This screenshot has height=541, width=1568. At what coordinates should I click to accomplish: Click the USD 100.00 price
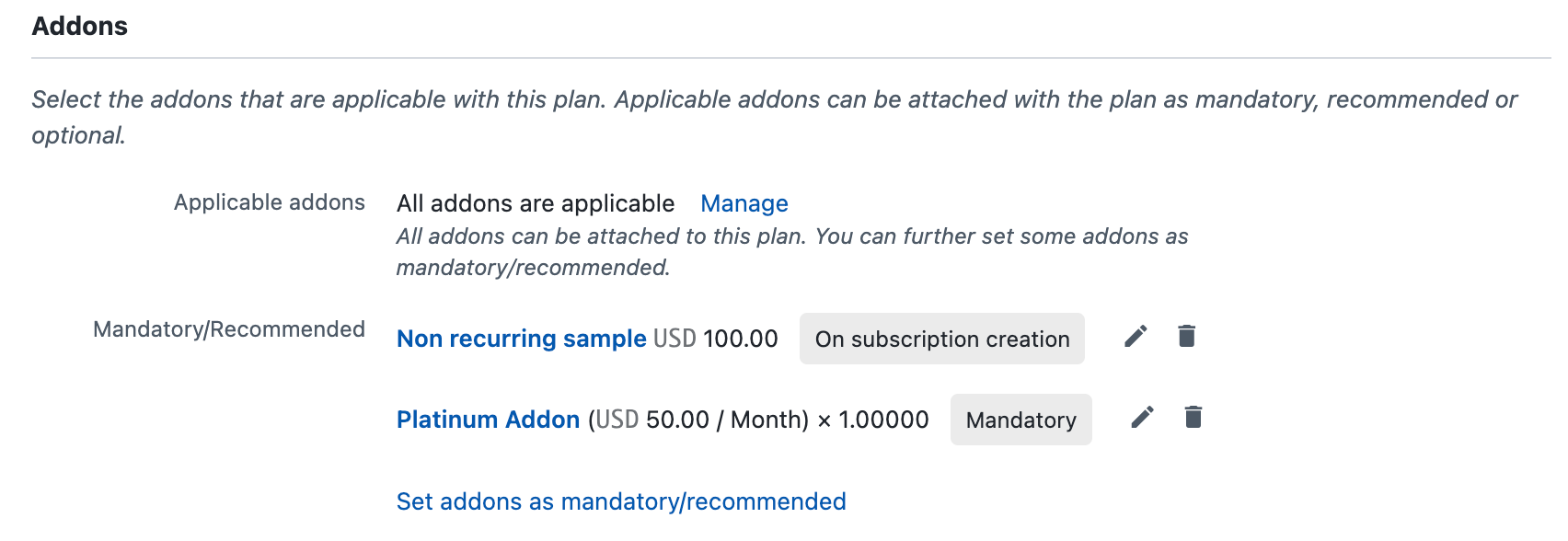click(715, 339)
